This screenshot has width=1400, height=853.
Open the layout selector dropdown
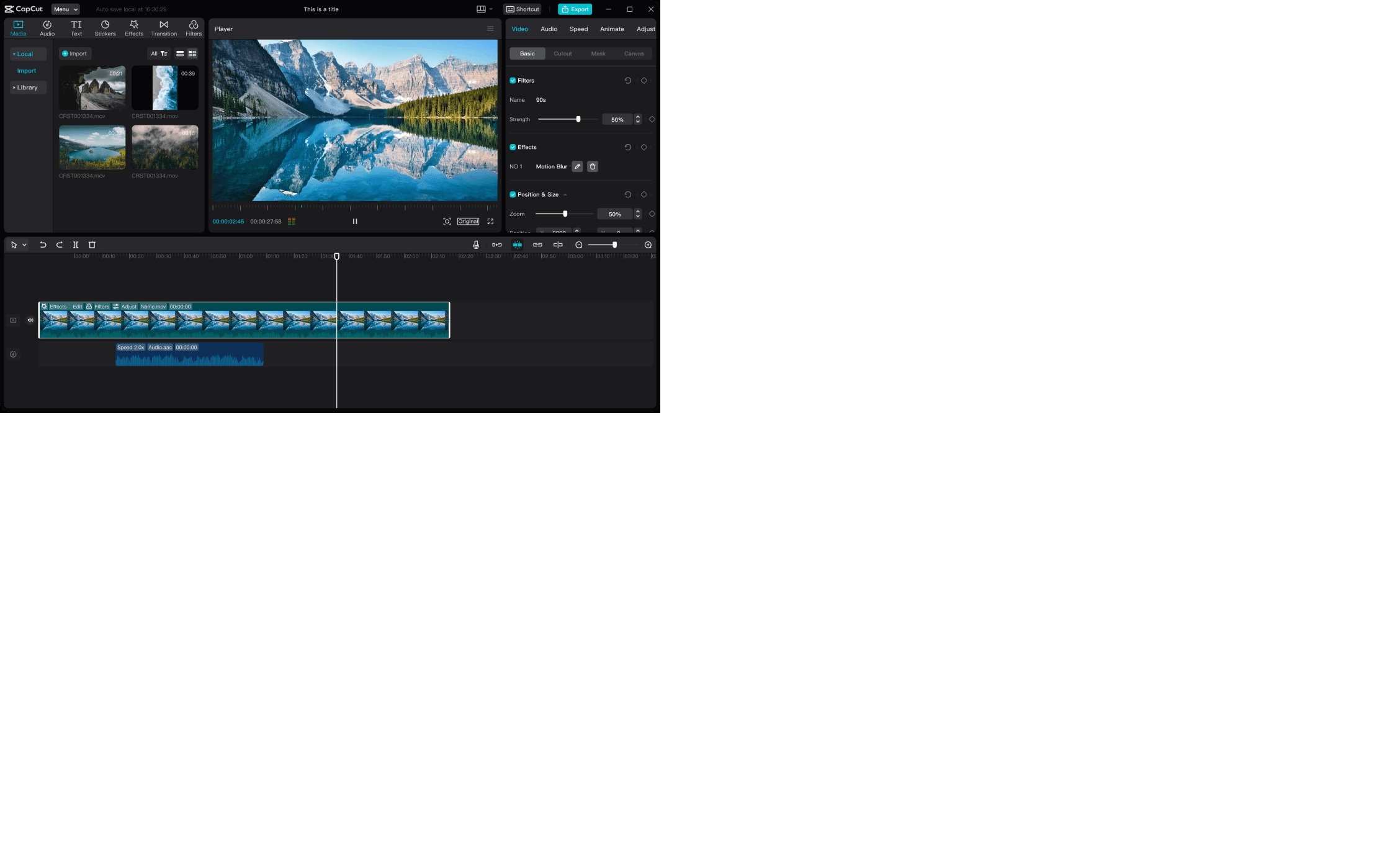pos(484,9)
